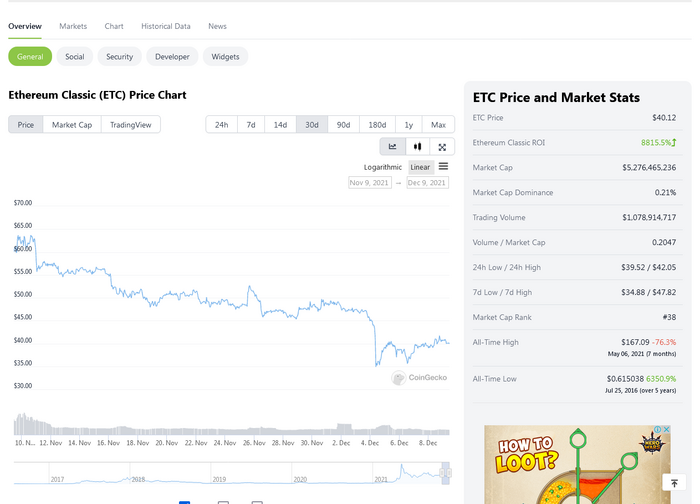This screenshot has width=700, height=504.
Task: Click the scroll-to-top arrow button
Action: 675,483
